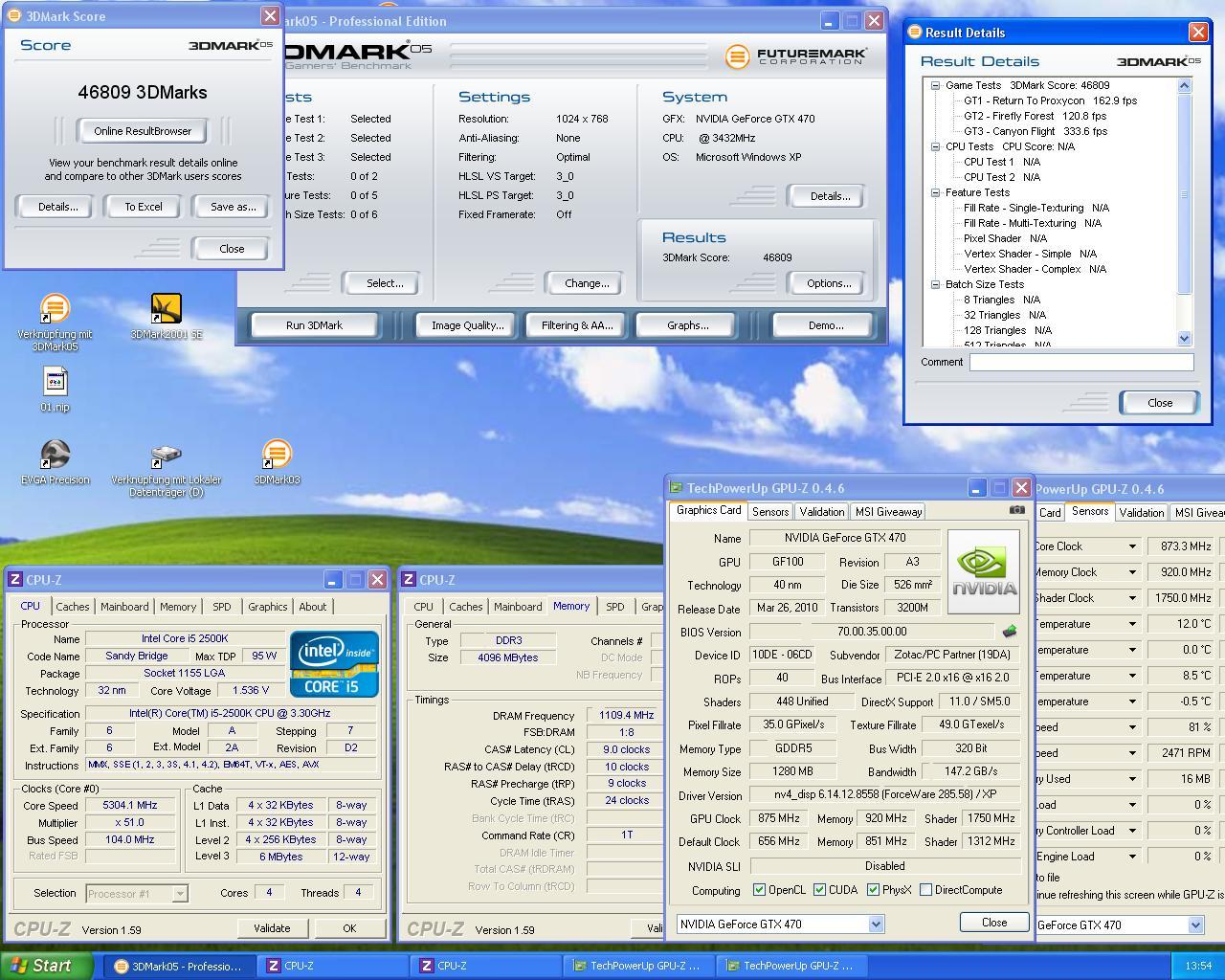
Task: Open the Processor #1 selection dropdown
Action: coord(179,894)
